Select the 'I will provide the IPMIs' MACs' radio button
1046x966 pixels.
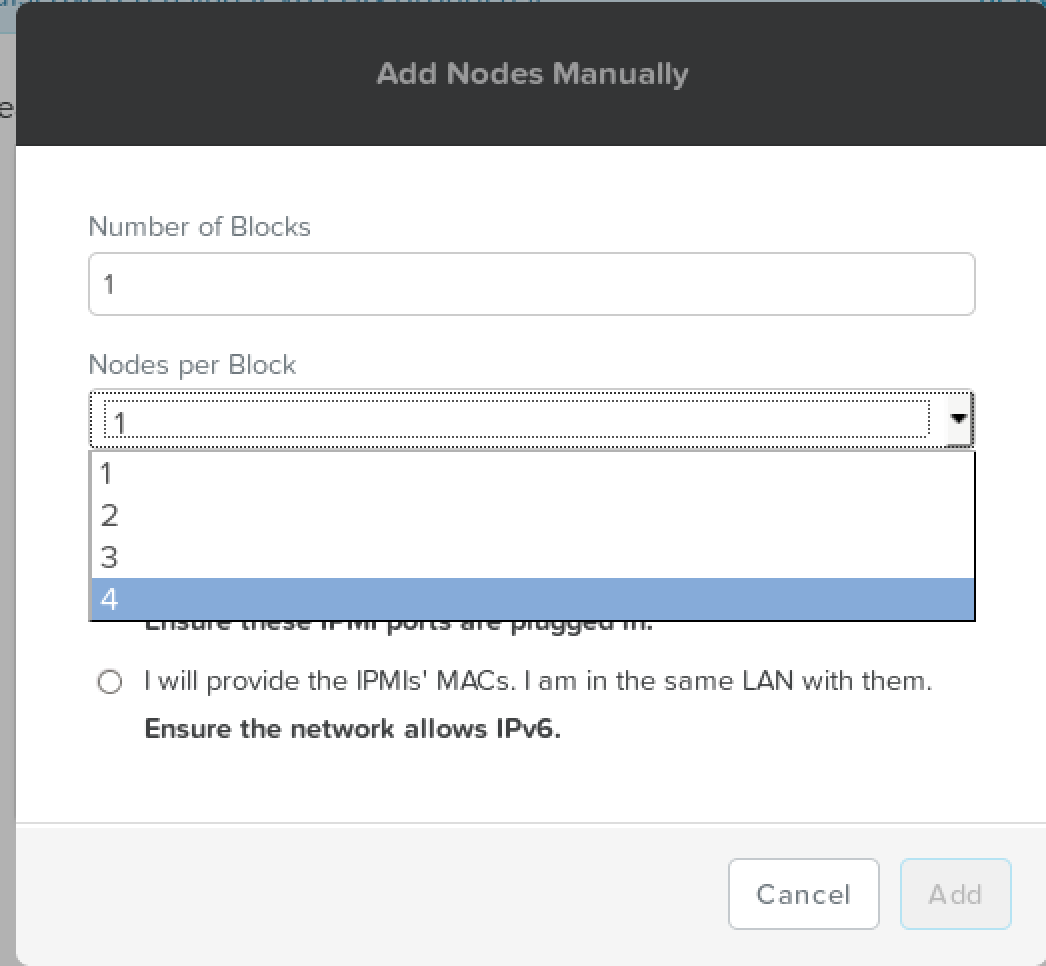pos(110,682)
